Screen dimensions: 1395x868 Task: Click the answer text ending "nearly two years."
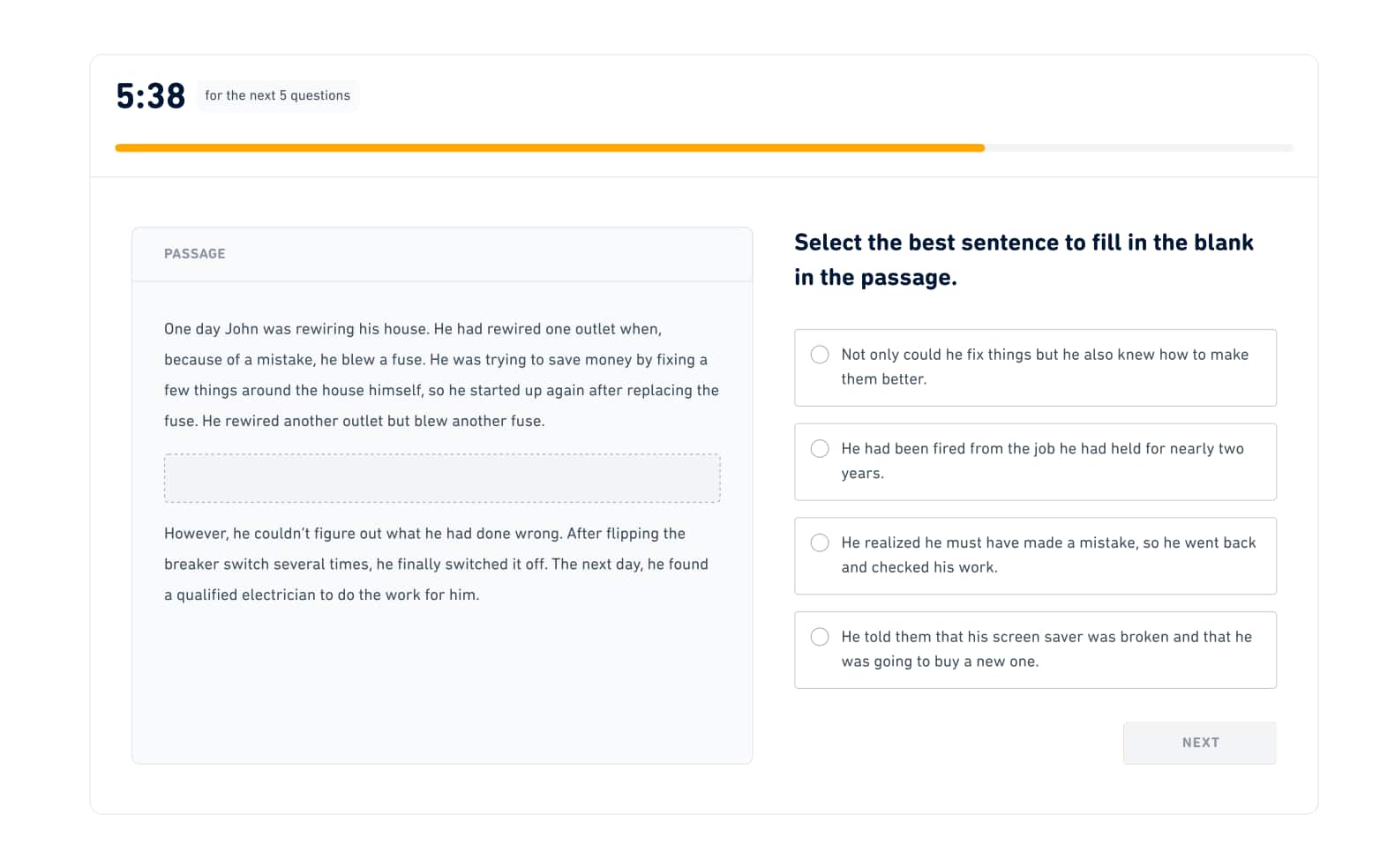coord(1042,460)
